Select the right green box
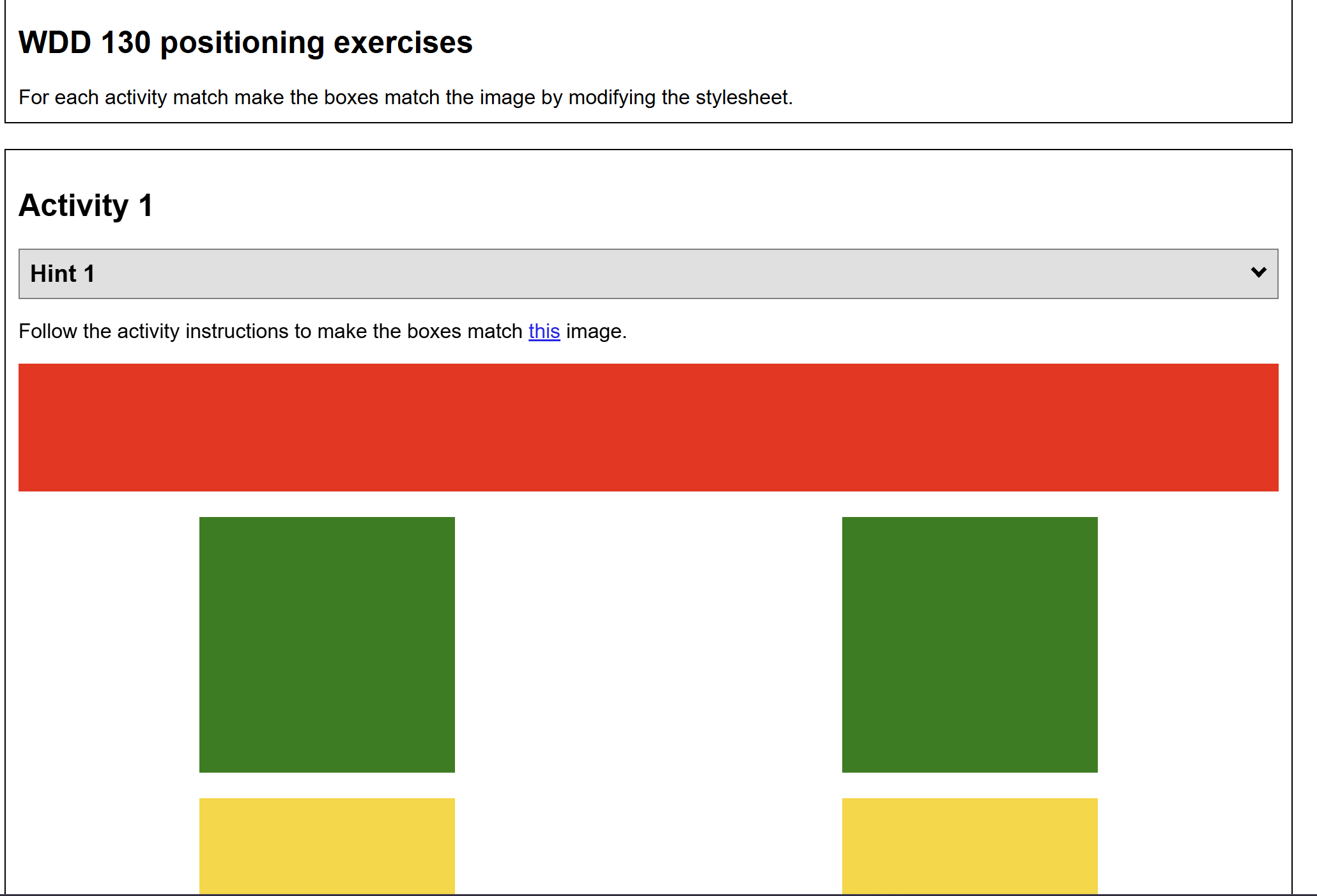This screenshot has width=1317, height=896. click(x=969, y=644)
